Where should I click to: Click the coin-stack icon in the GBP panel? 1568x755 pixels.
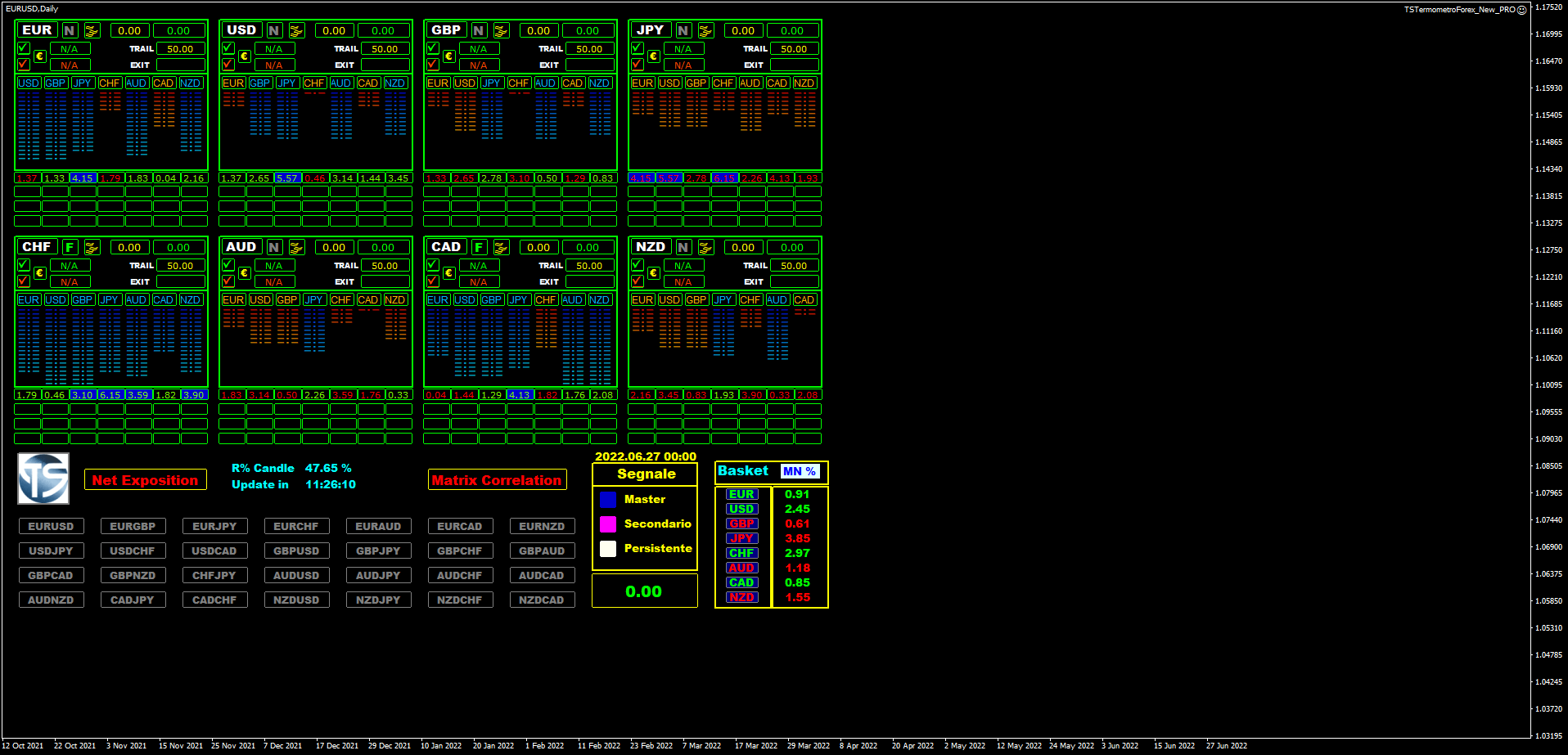click(501, 30)
